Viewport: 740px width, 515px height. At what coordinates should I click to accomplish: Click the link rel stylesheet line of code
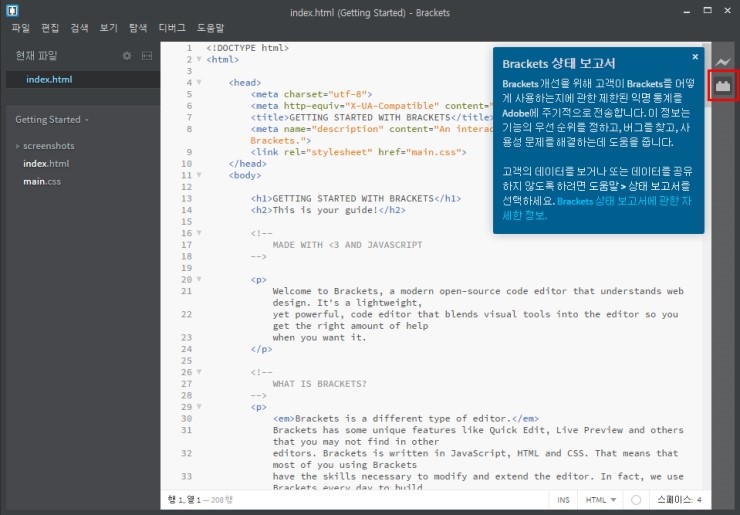tap(358, 152)
